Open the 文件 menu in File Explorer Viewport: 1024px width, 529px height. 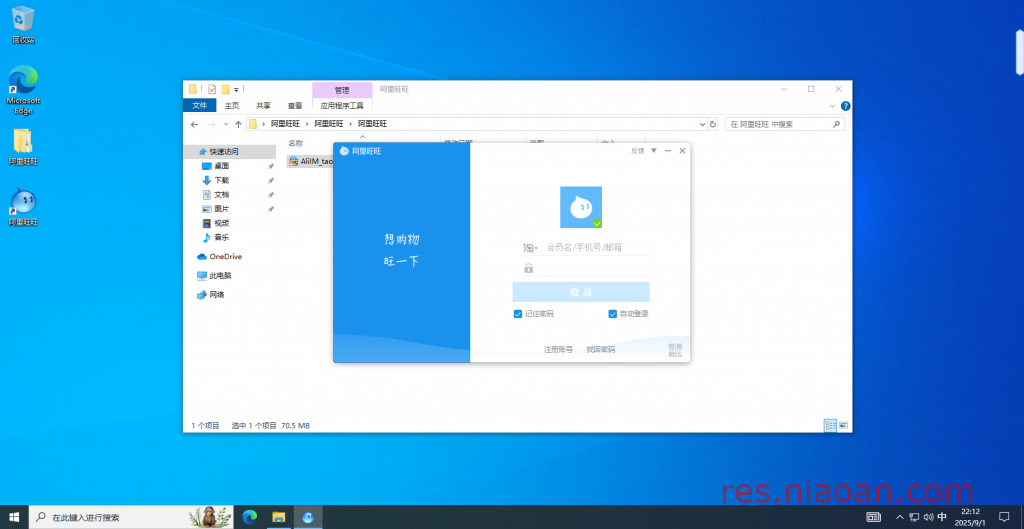pyautogui.click(x=200, y=106)
